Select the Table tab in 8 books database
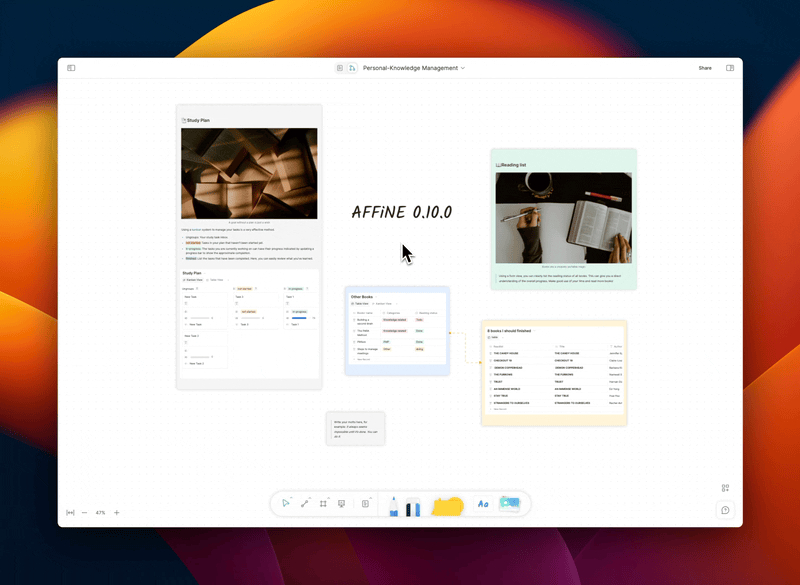Image resolution: width=800 pixels, height=585 pixels. 493,338
